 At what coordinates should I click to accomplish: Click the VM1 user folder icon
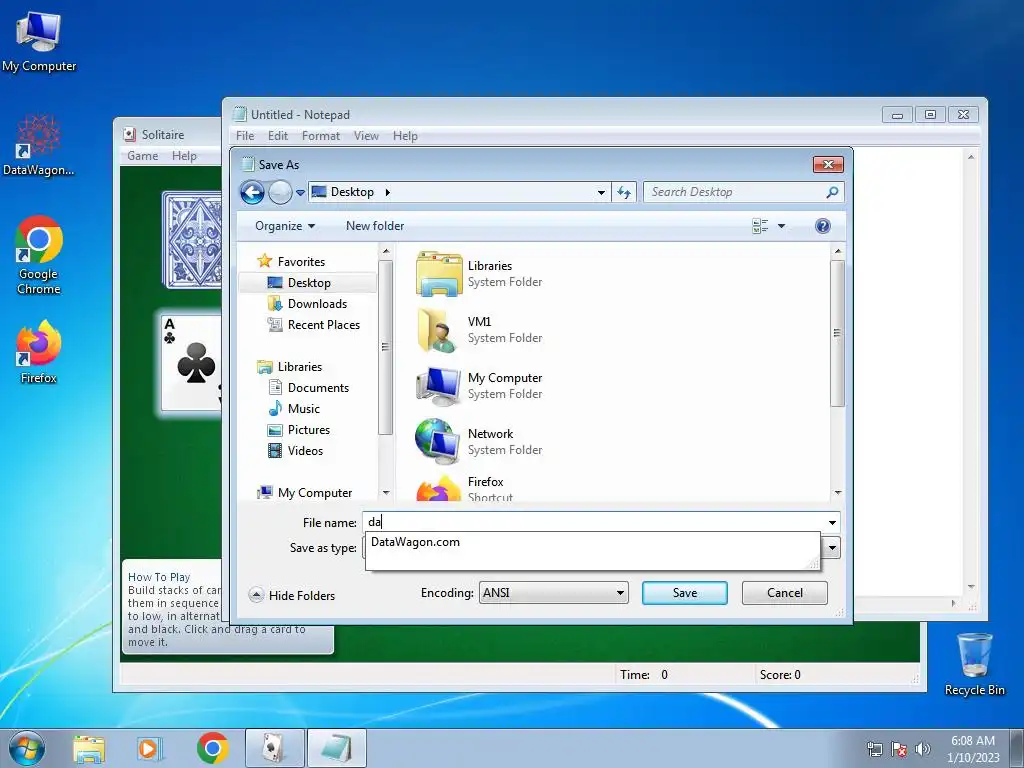pyautogui.click(x=438, y=330)
